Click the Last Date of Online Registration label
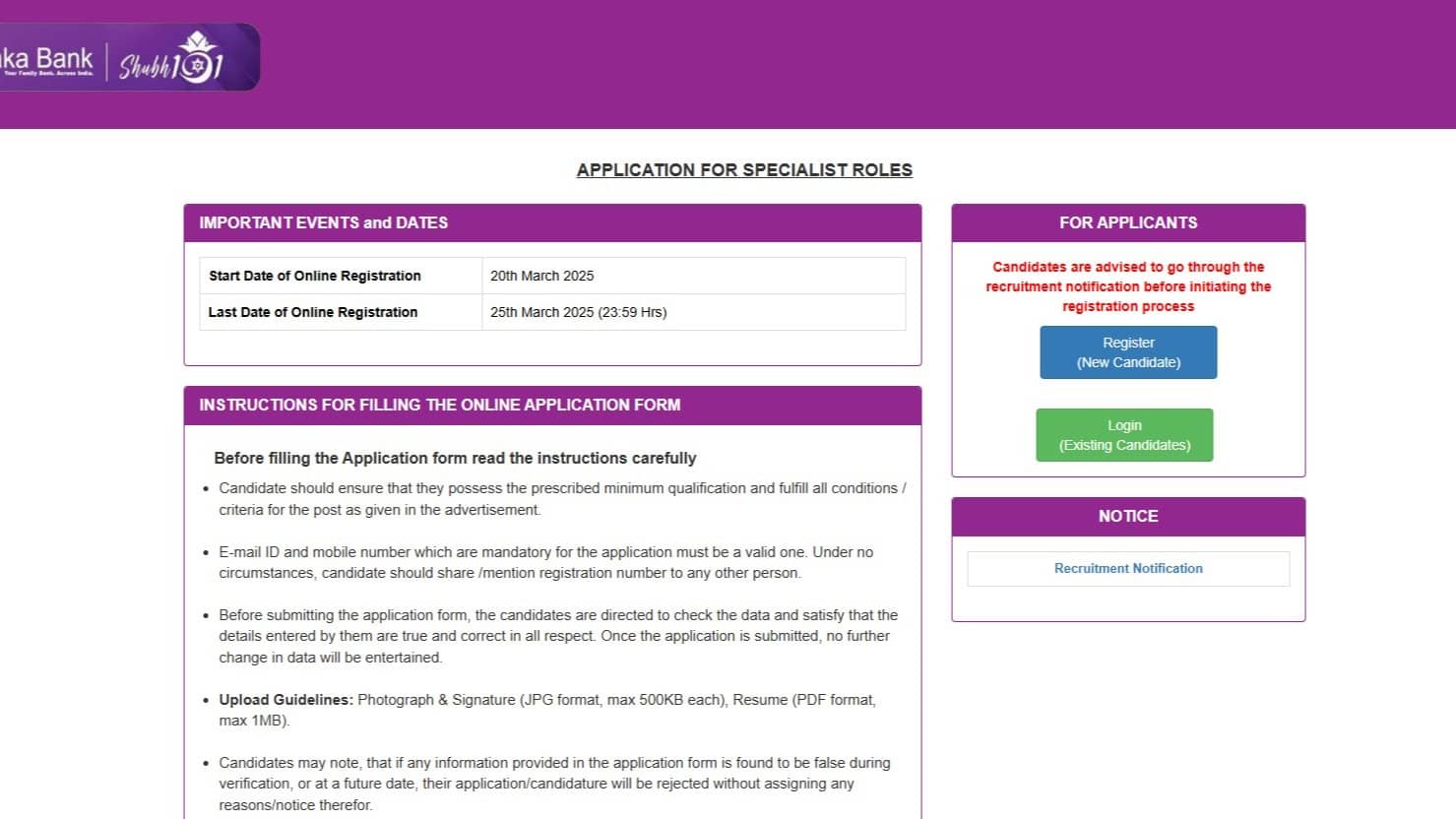The height and width of the screenshot is (819, 1456). point(313,313)
